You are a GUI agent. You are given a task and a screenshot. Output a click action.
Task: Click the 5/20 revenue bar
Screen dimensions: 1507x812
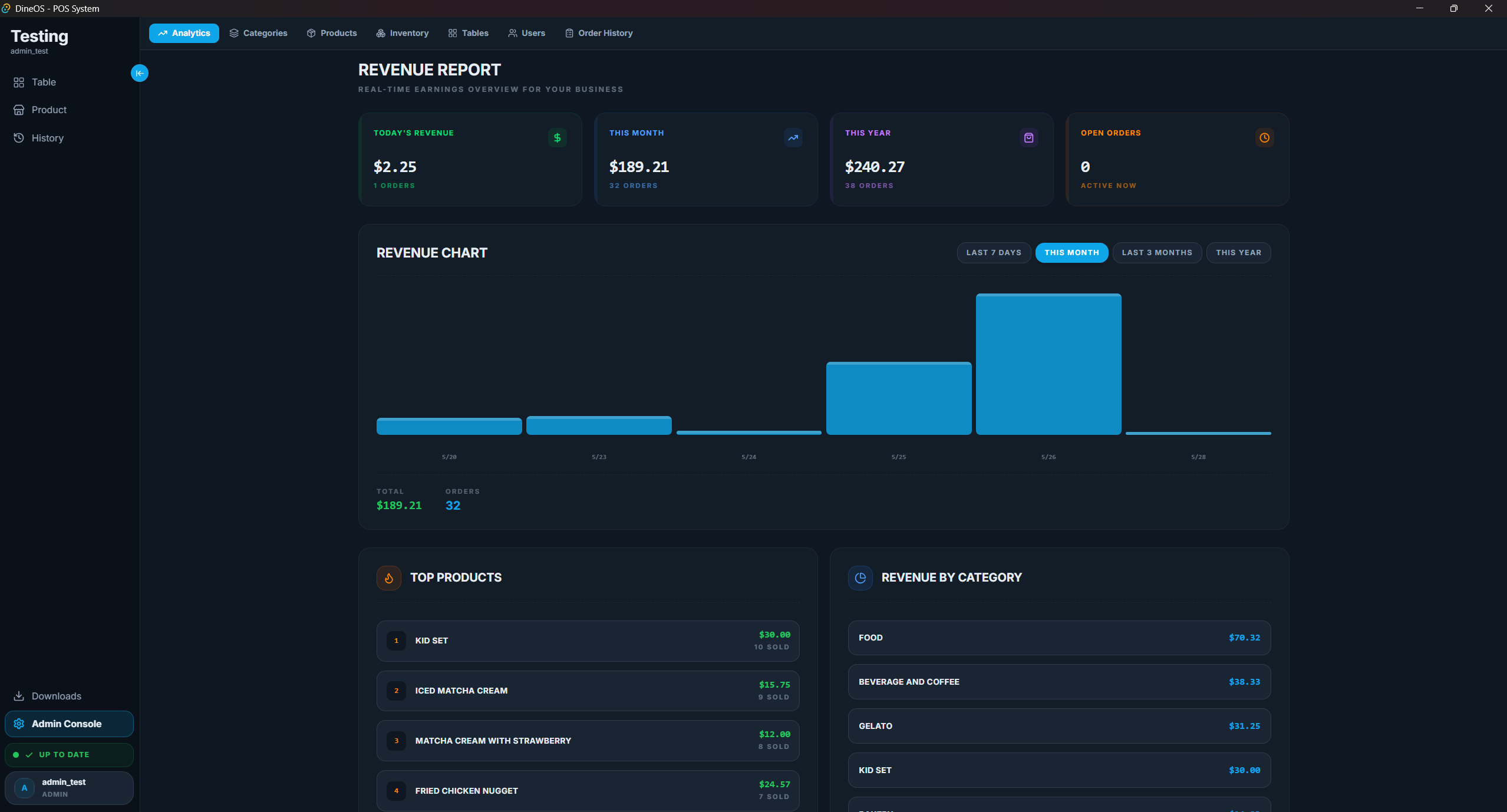point(449,426)
